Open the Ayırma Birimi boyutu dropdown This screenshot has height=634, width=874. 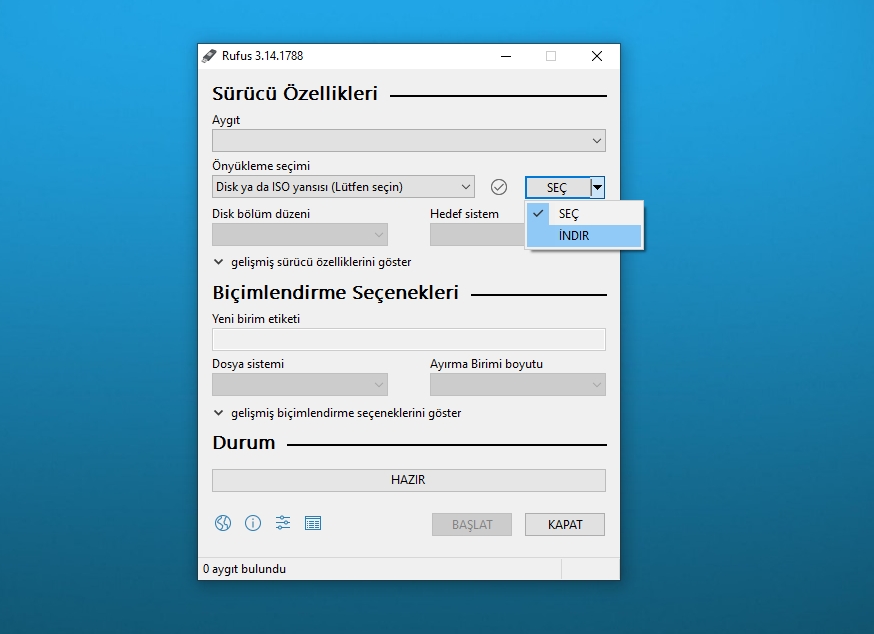(517, 384)
